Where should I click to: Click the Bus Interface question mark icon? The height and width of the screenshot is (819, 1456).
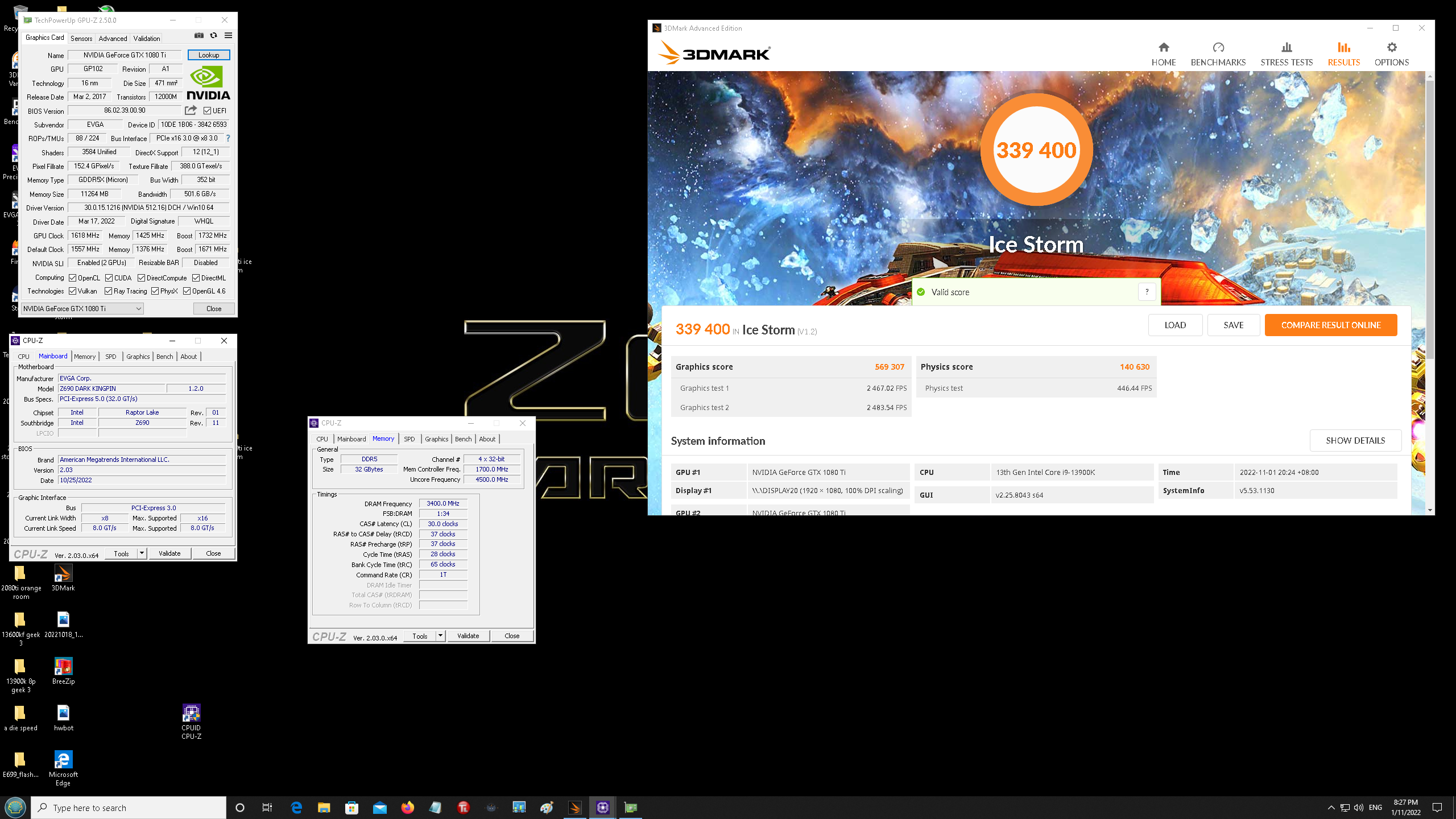point(229,138)
